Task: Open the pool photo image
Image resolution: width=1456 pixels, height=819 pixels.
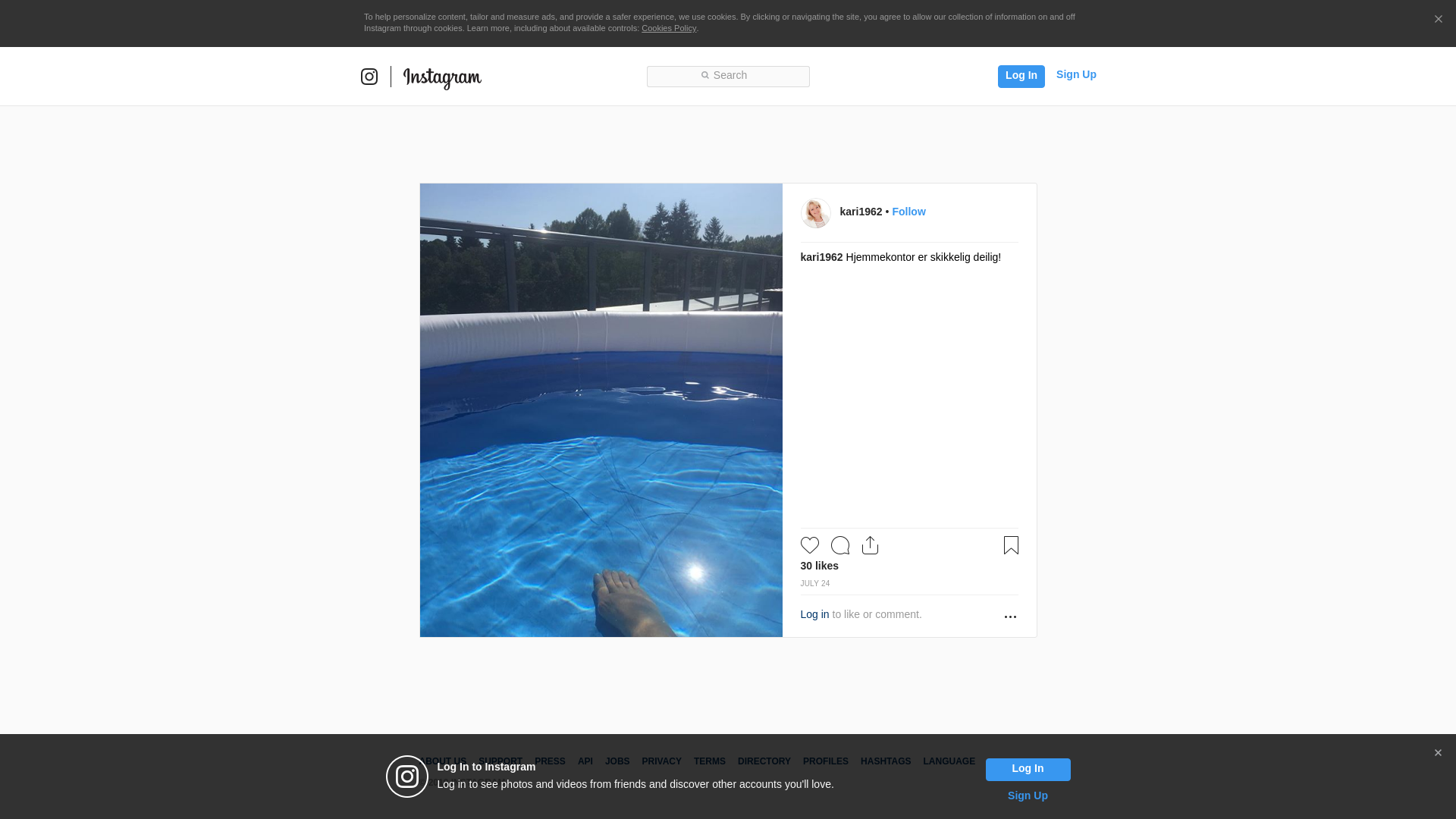Action: (601, 410)
